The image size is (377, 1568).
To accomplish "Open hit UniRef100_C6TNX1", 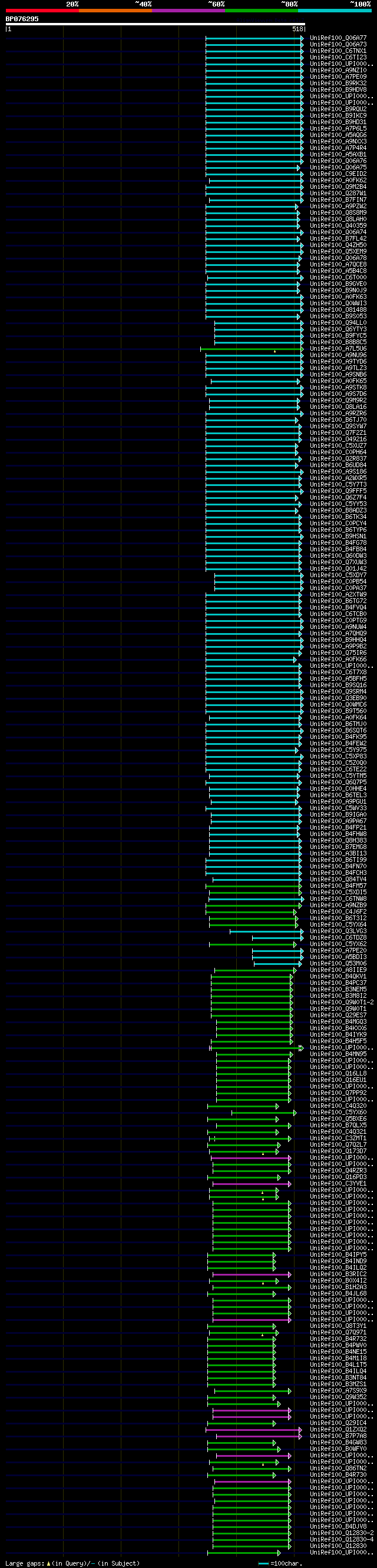I will 338,51.
